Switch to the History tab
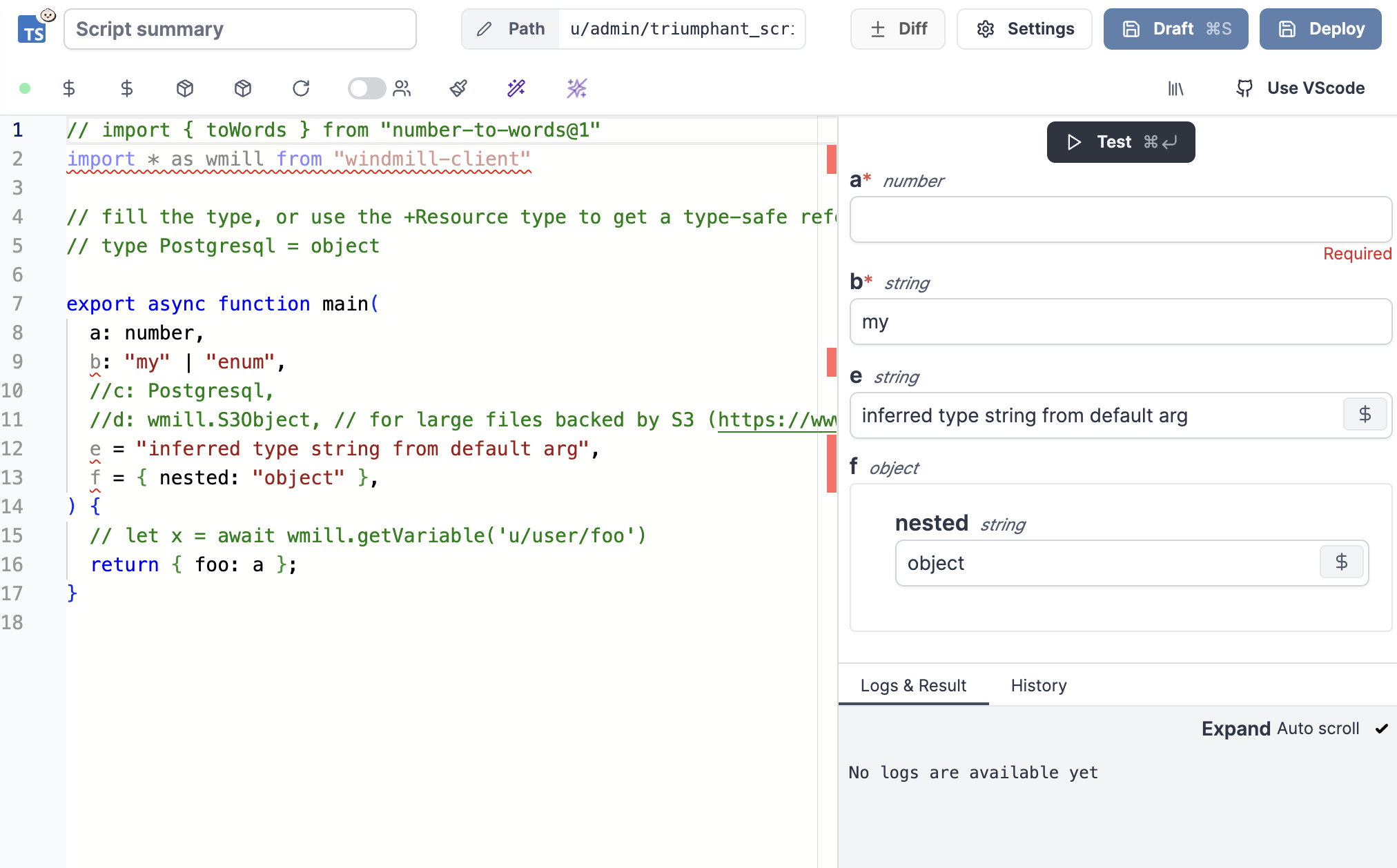Image resolution: width=1397 pixels, height=868 pixels. pyautogui.click(x=1038, y=685)
